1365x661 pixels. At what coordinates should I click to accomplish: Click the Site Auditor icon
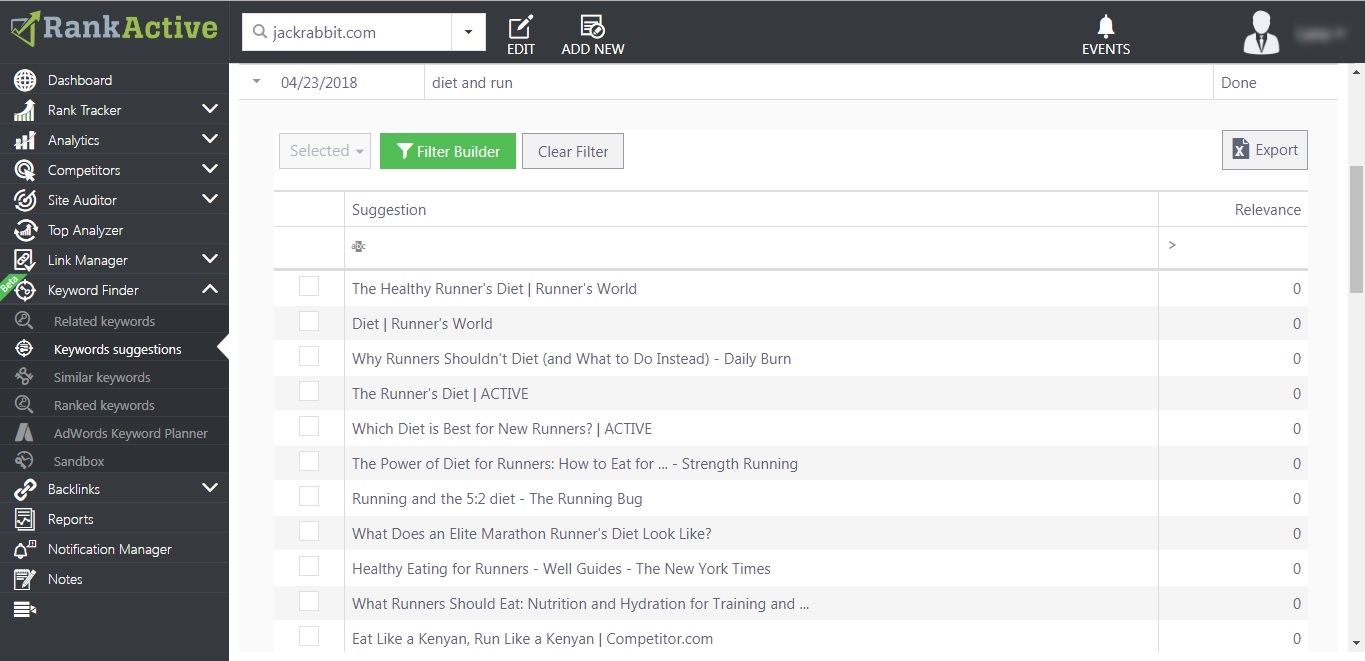click(25, 200)
